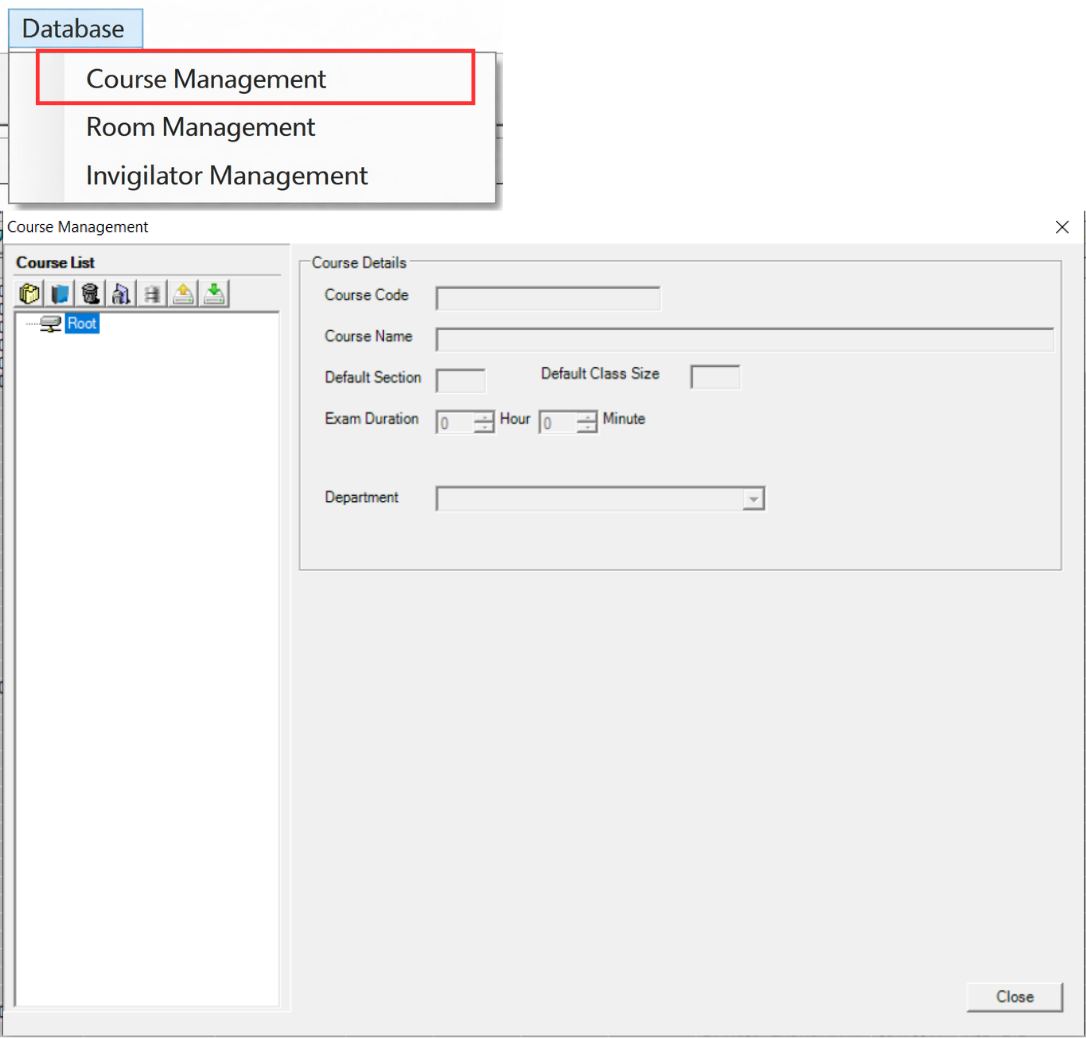Decrease Exam Duration minute spinner
The height and width of the screenshot is (1038, 1086).
(587, 427)
